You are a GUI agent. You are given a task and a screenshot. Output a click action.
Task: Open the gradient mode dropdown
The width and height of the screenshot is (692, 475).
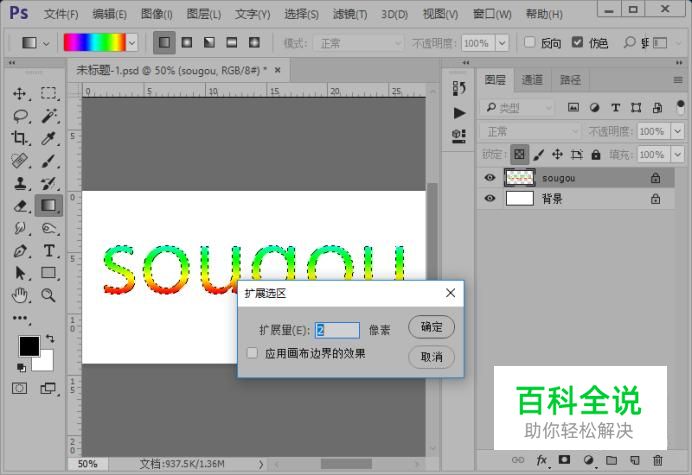[359, 43]
